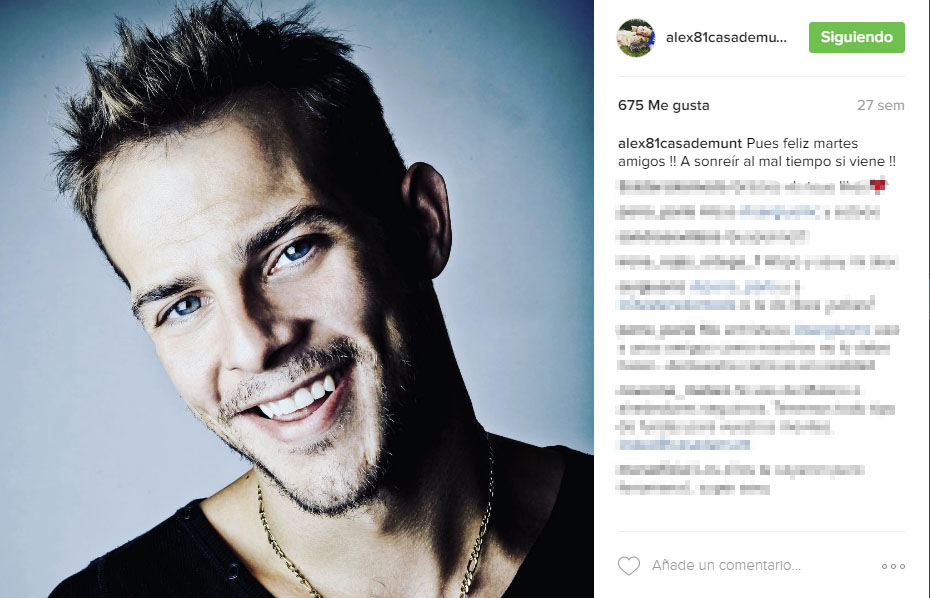Click the 27 sem timestamp
Screen dimensions: 930x598
coord(880,105)
